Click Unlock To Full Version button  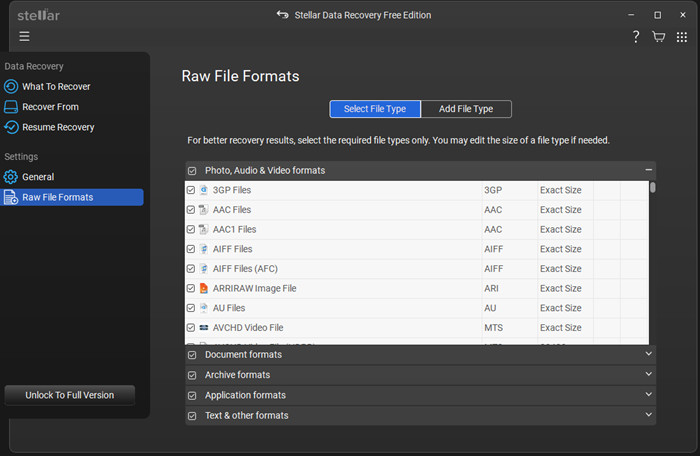(x=70, y=395)
